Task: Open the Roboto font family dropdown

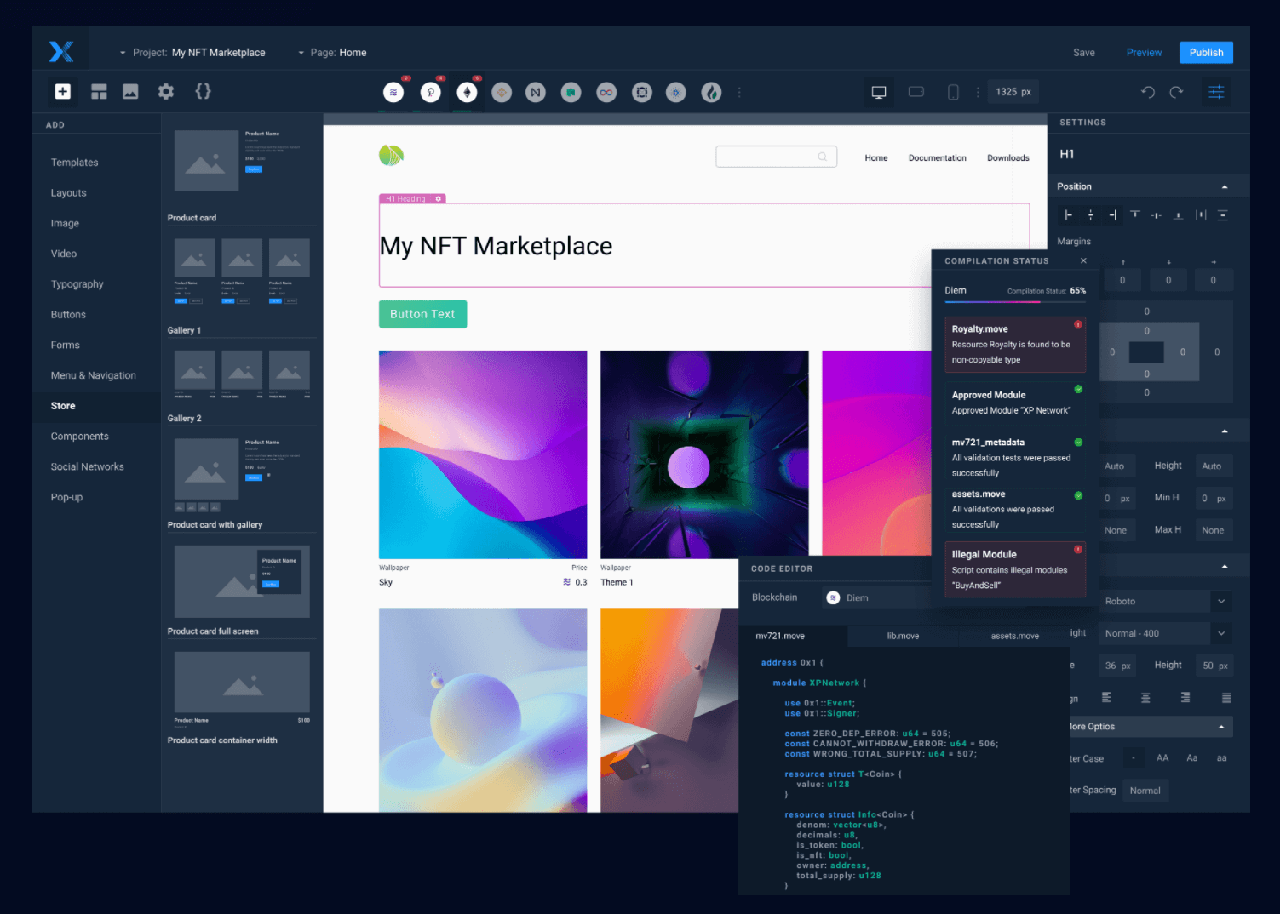Action: click(1164, 602)
